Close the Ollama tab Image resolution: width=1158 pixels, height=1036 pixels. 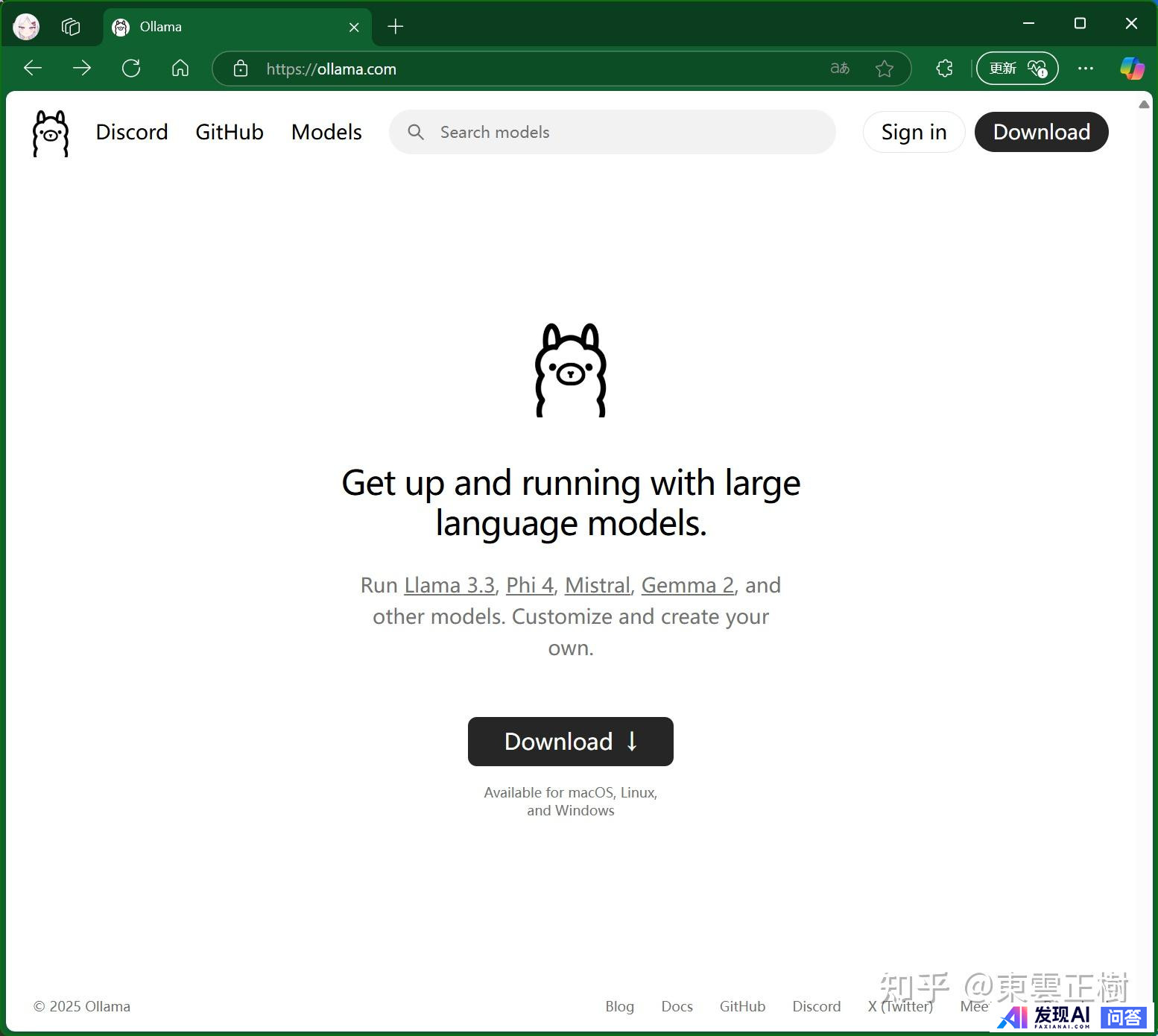coord(354,27)
